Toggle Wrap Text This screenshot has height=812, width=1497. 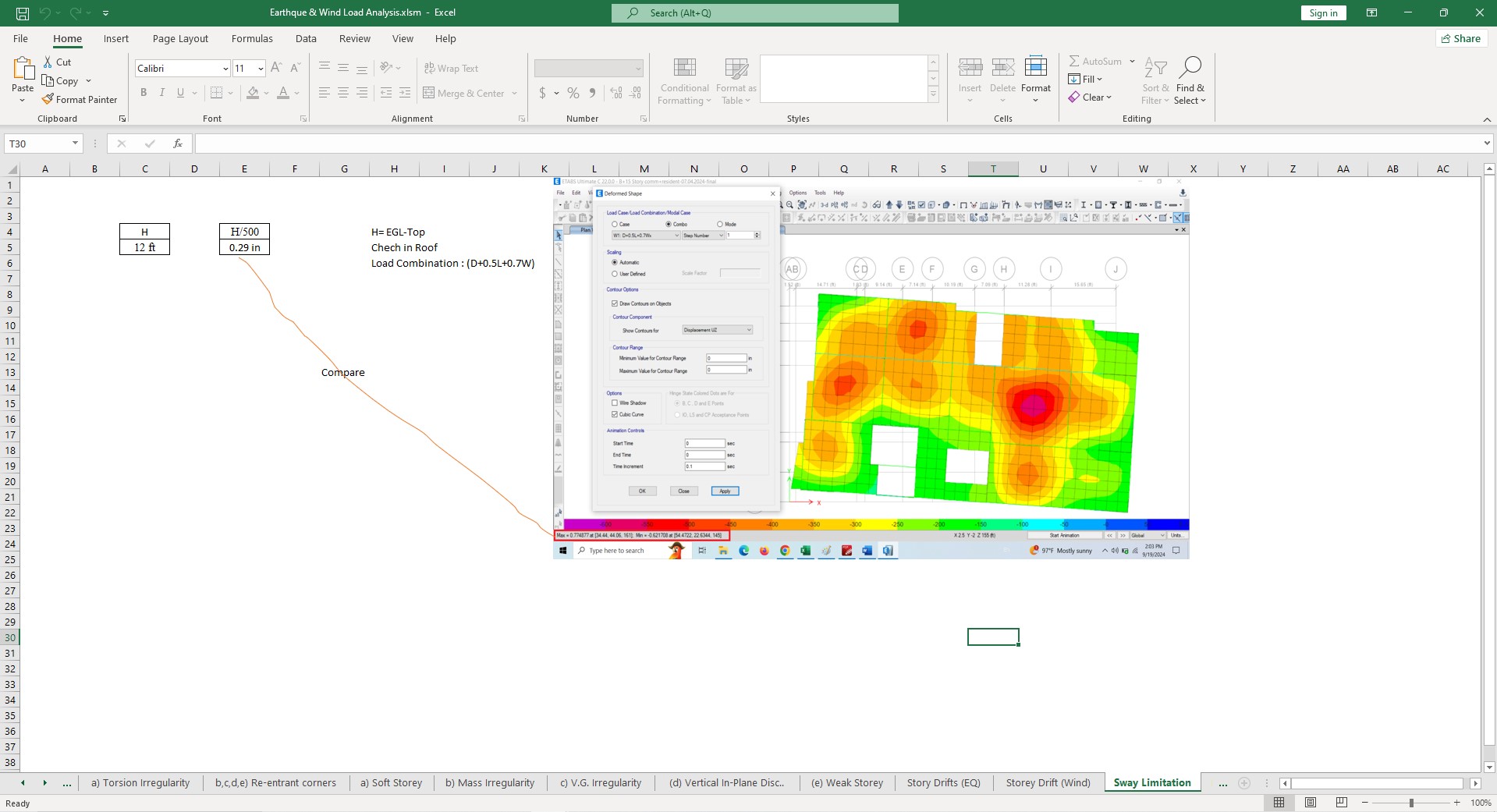click(x=451, y=69)
